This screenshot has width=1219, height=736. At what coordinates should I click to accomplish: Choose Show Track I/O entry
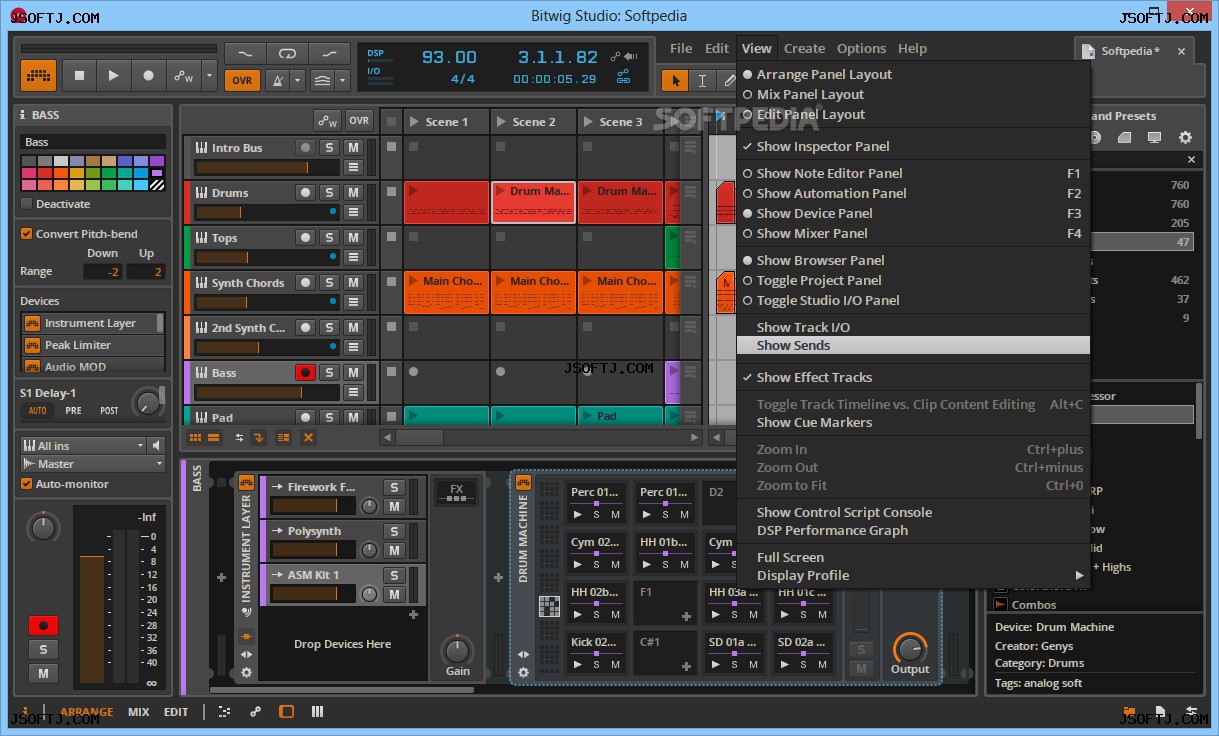click(x=913, y=327)
